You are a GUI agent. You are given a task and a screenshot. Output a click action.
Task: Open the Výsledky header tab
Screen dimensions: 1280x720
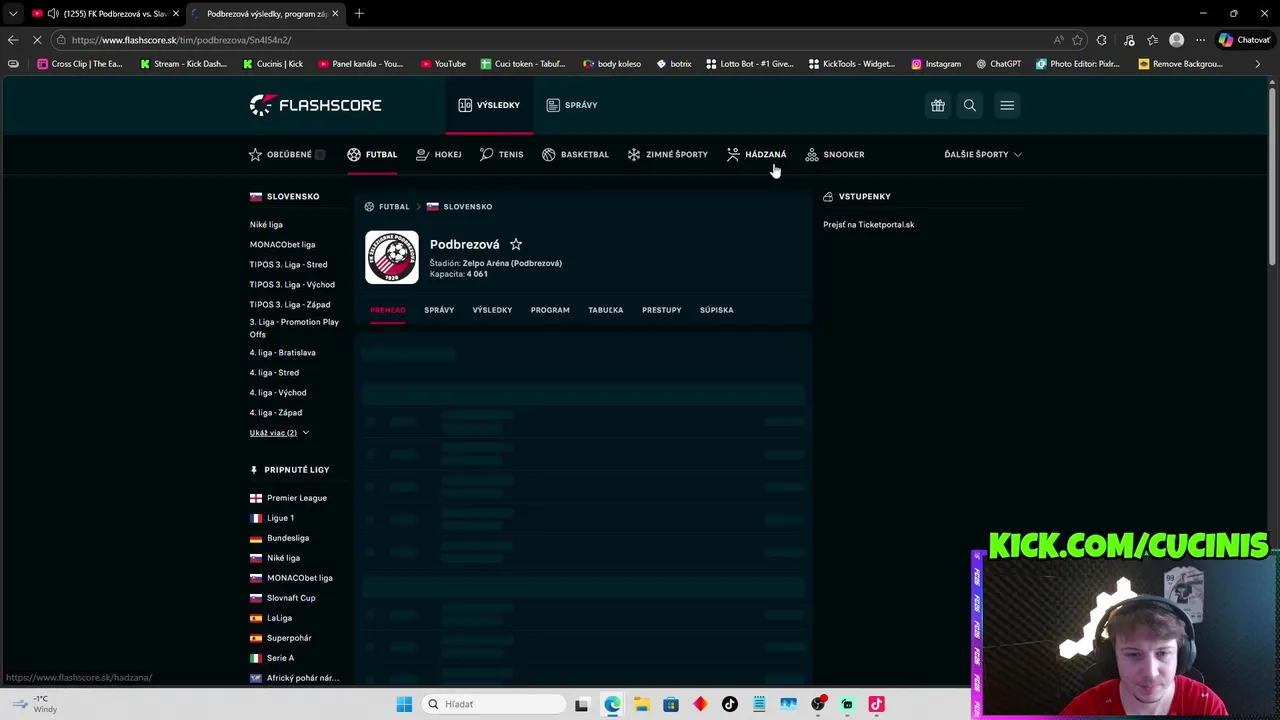pos(489,105)
